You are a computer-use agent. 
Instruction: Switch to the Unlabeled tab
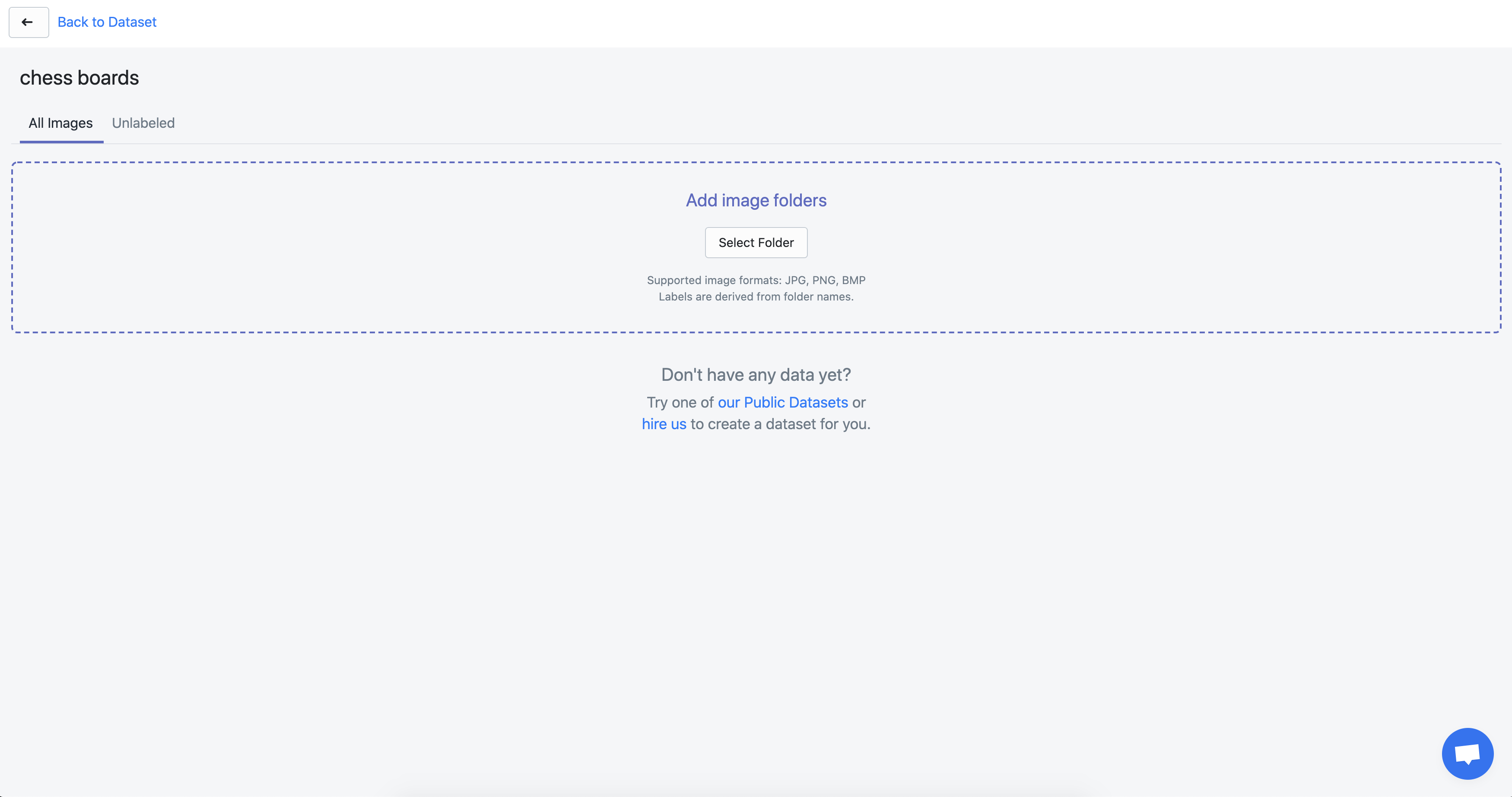click(x=143, y=123)
